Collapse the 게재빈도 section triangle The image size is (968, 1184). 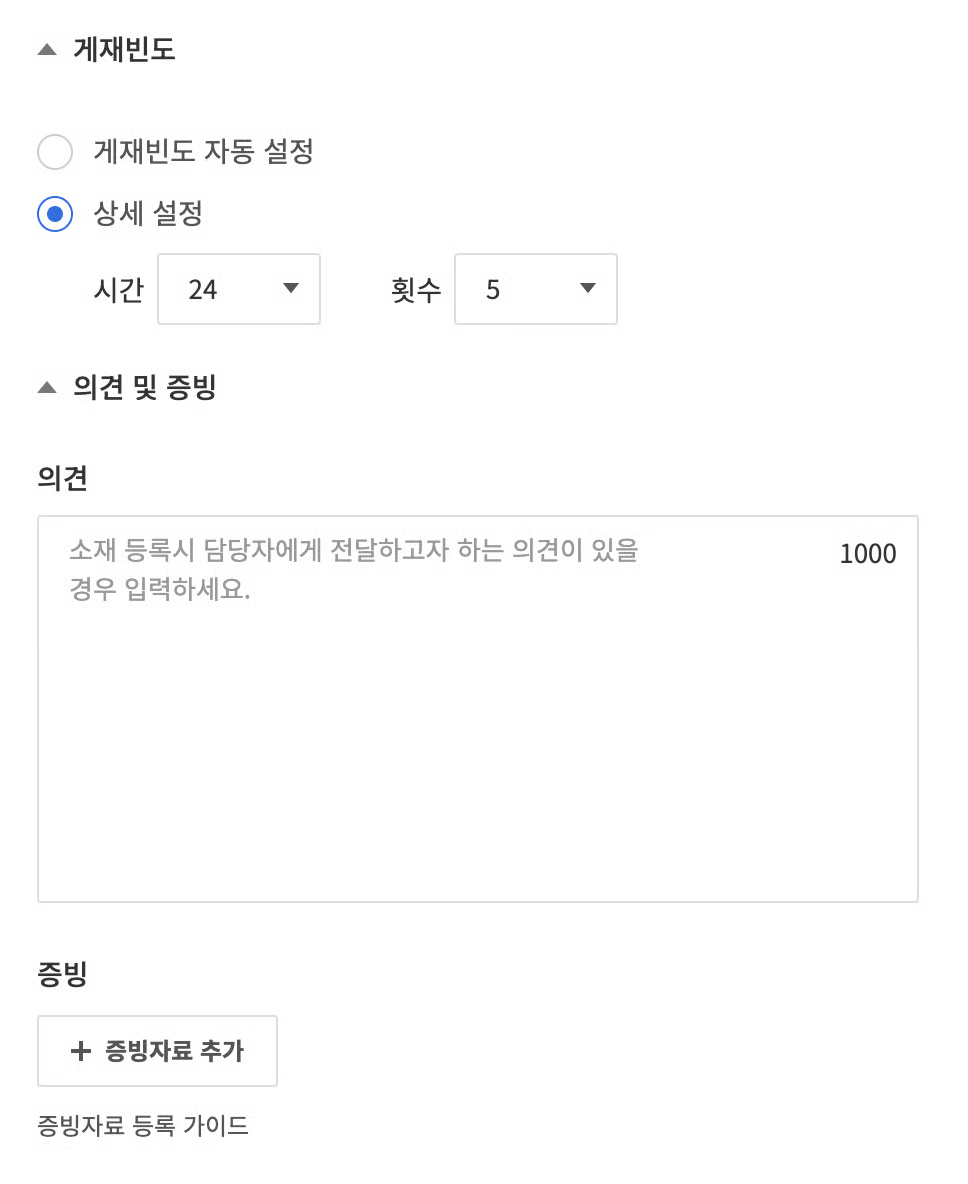point(47,49)
